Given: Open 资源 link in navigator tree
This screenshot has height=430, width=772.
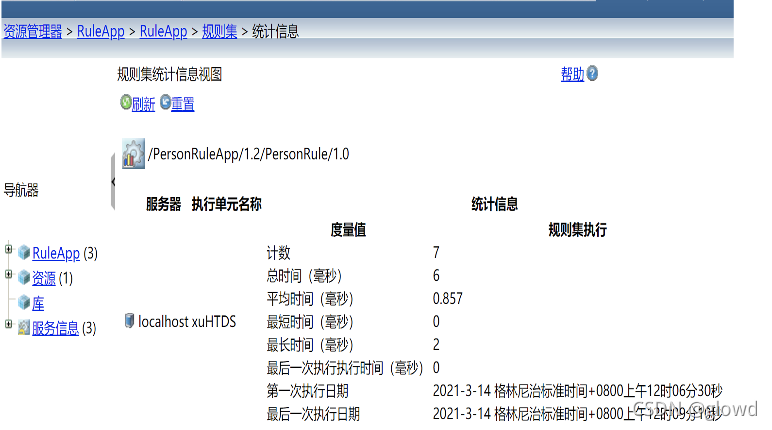Looking at the screenshot, I should tap(44, 278).
